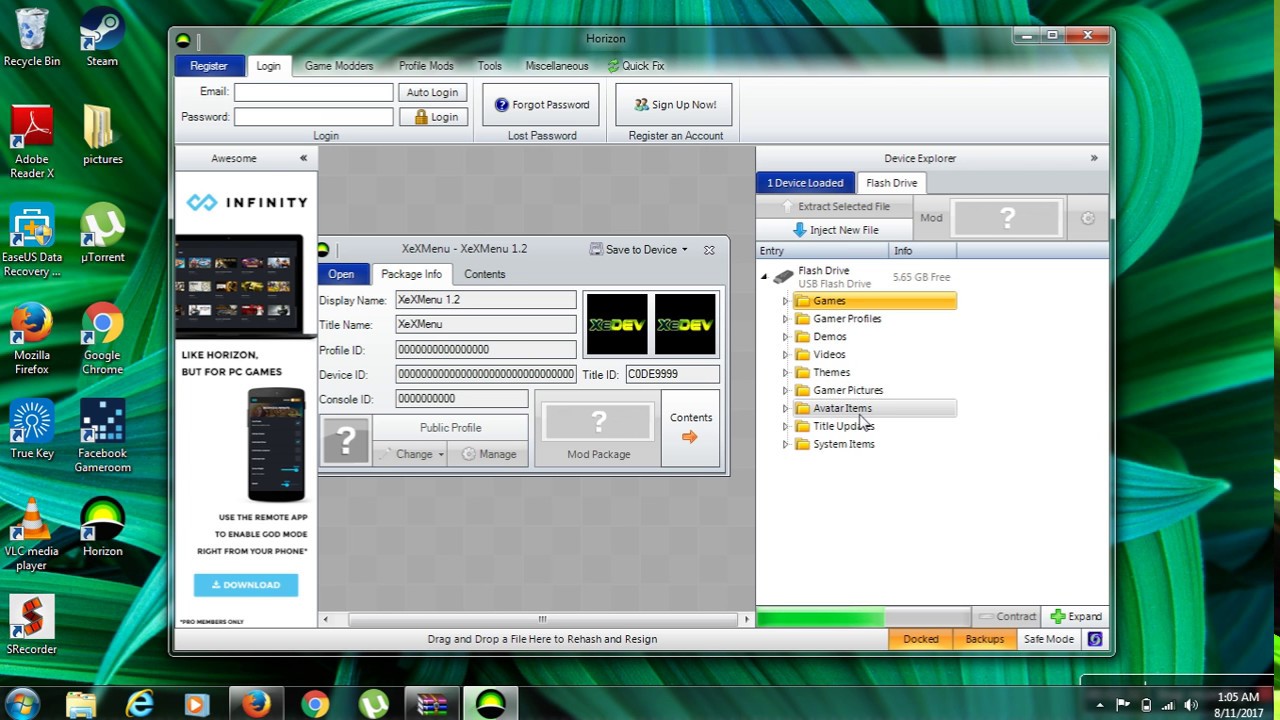Click the Display Name field
The height and width of the screenshot is (720, 1280).
(486, 300)
